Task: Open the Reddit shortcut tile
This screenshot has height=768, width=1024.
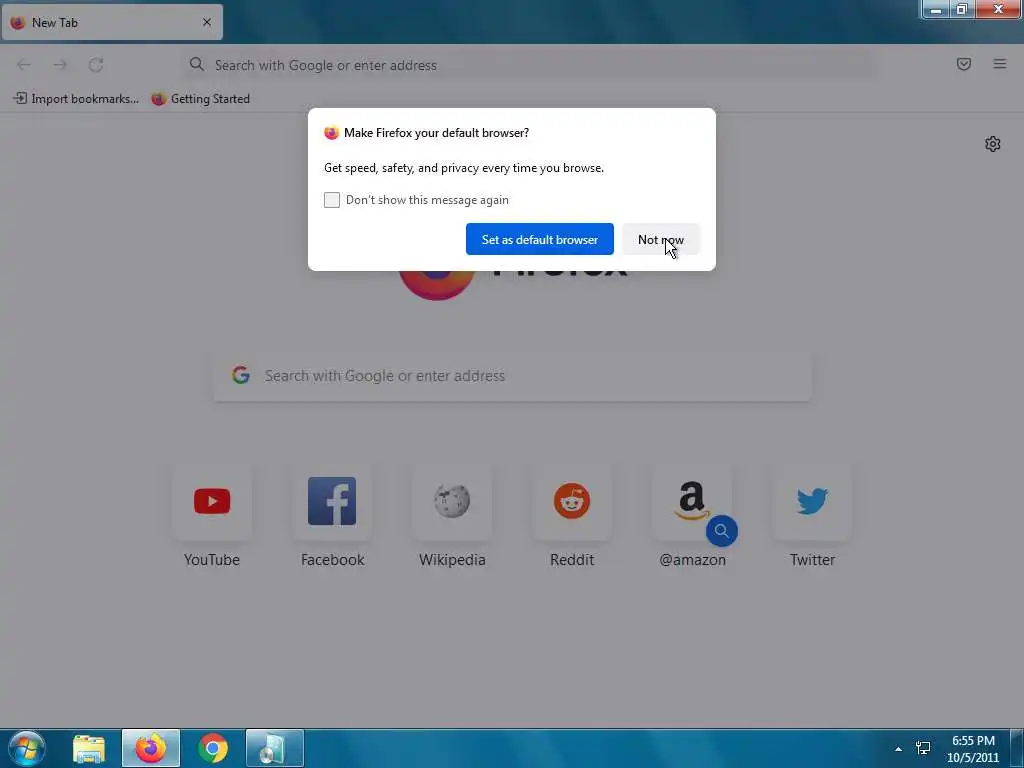Action: (x=571, y=502)
